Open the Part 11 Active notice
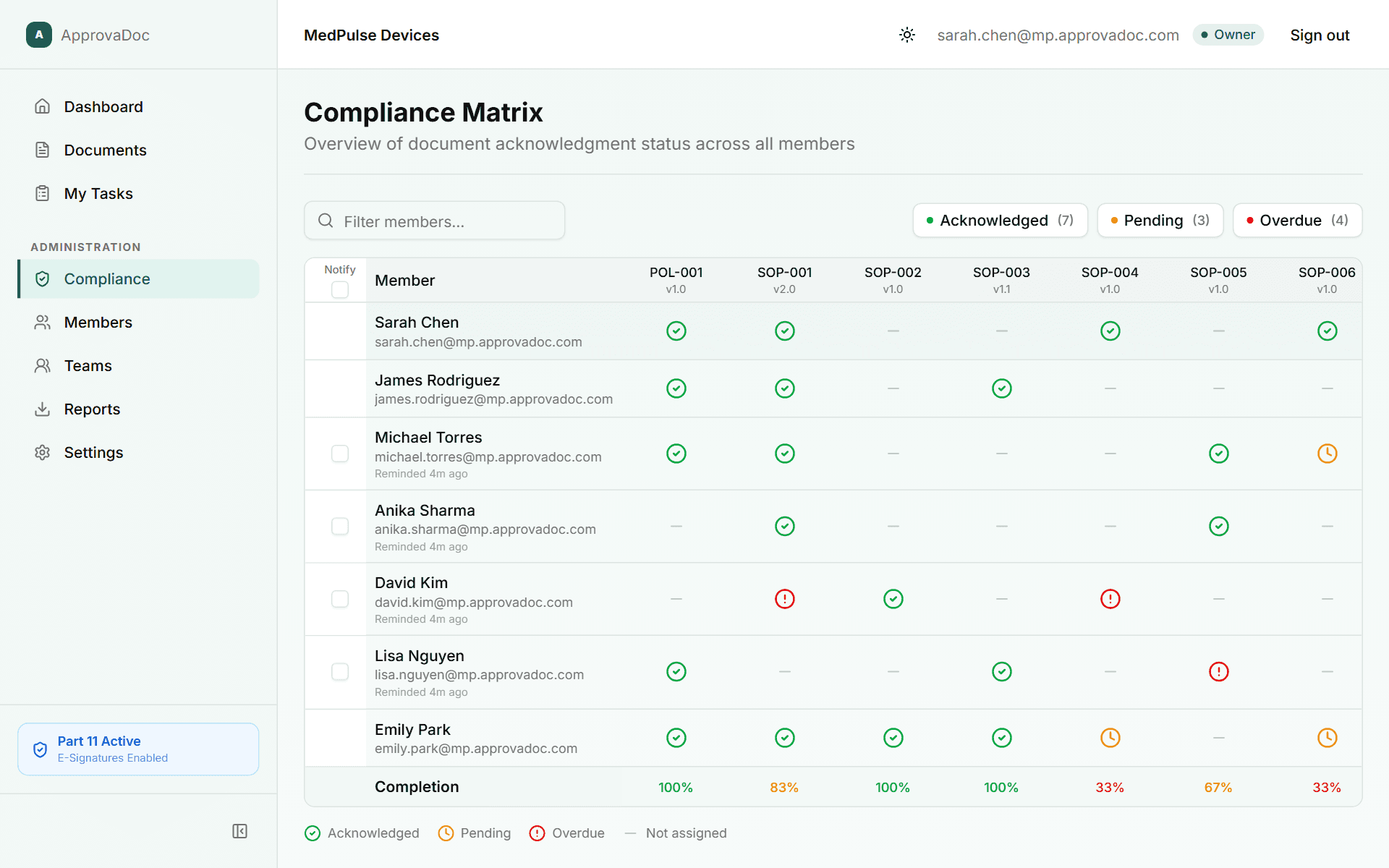 (x=137, y=749)
